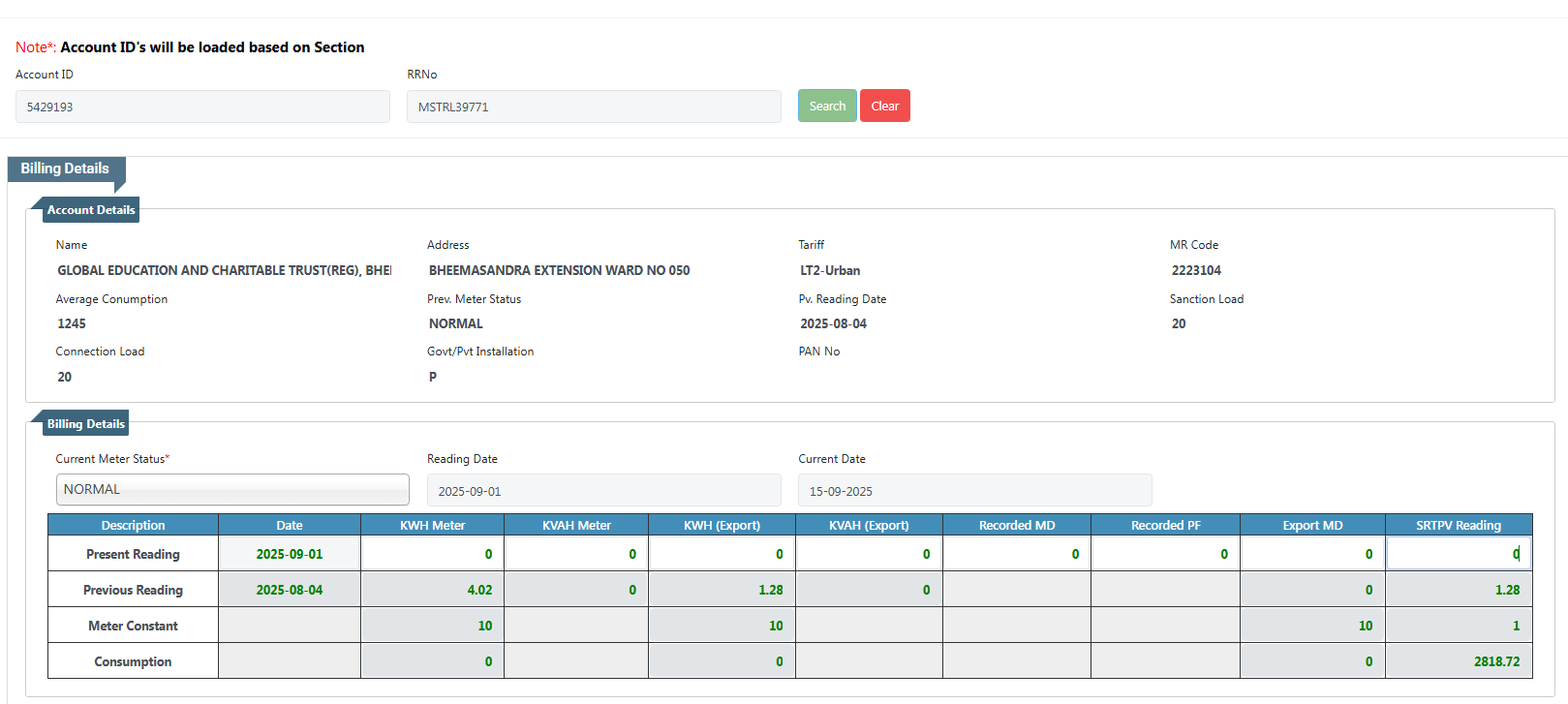The width and height of the screenshot is (1568, 704).
Task: Edit Present Reading KWH Meter cell
Action: 432,554
